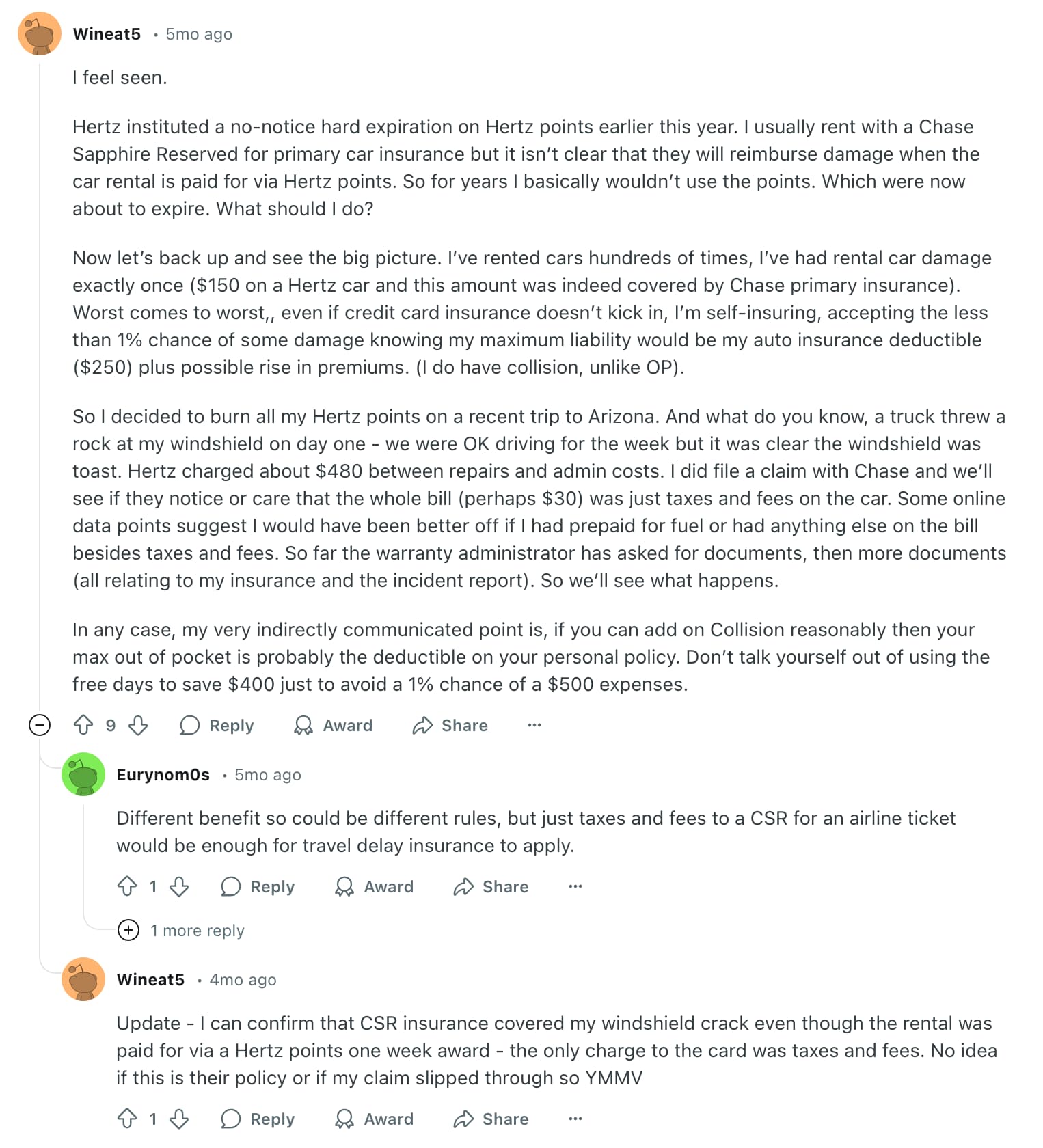
Task: Reply to Eurynom0s's comment
Action: click(258, 886)
